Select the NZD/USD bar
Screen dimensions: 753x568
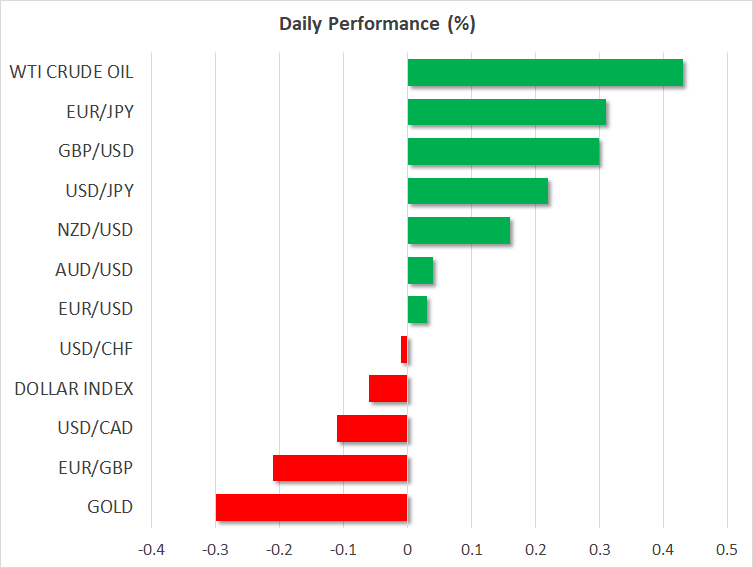458,231
